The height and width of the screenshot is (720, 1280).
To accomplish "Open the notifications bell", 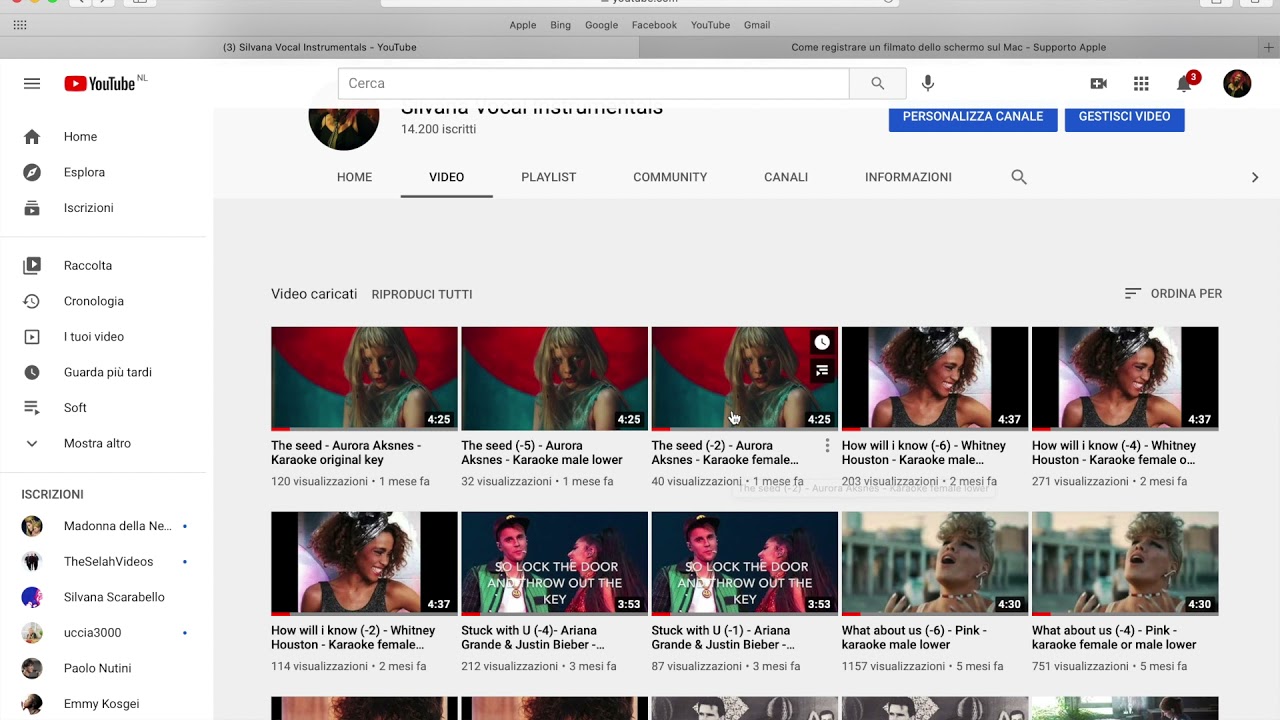I will [x=1184, y=84].
